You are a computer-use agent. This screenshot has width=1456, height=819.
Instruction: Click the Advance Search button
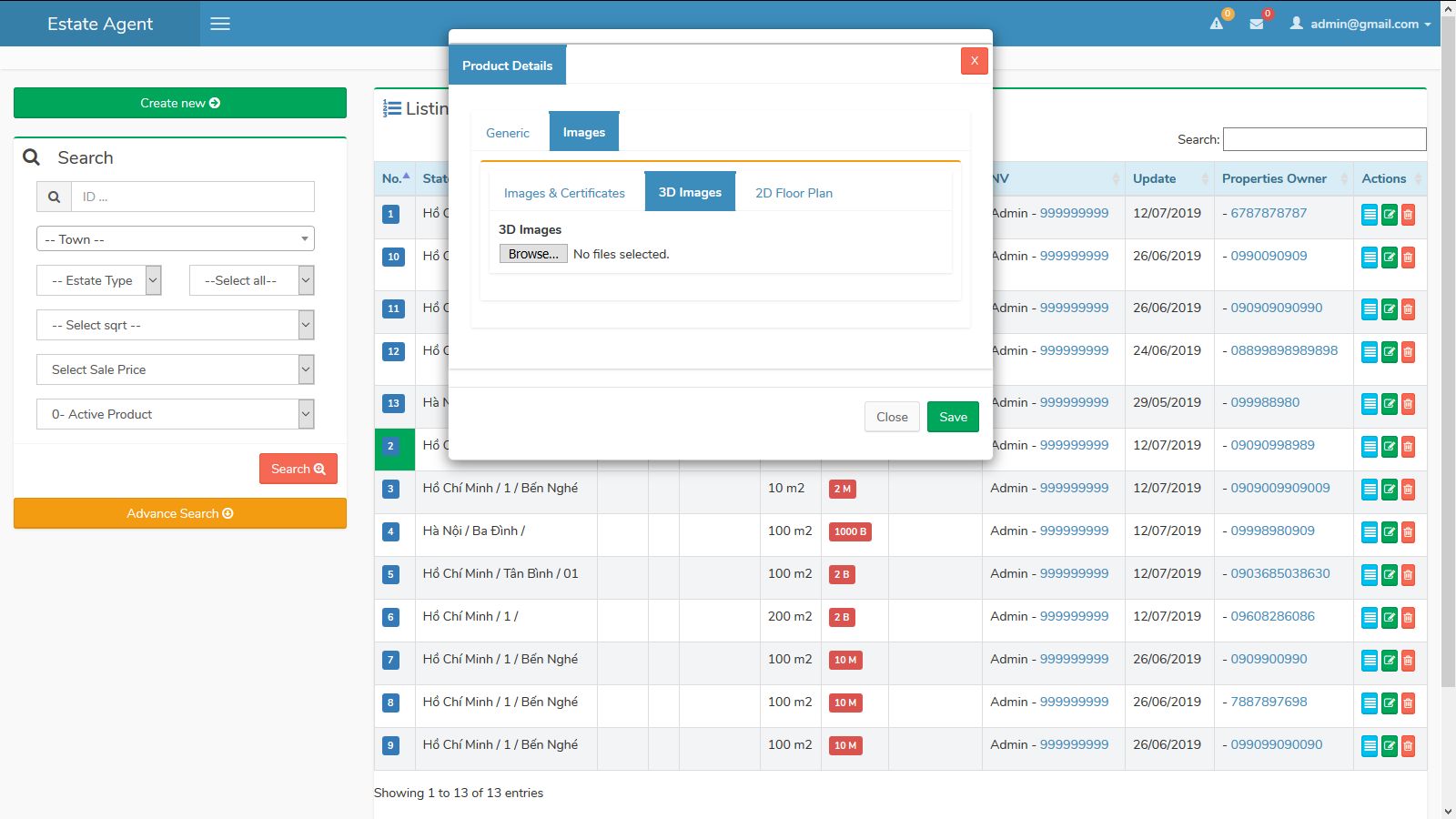[x=180, y=513]
